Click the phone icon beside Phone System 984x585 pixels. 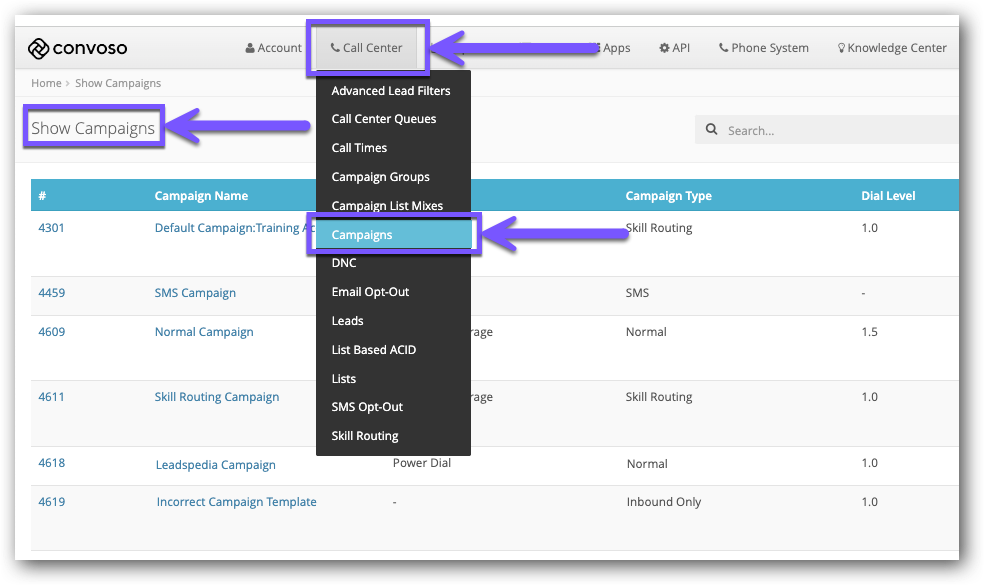pos(723,47)
